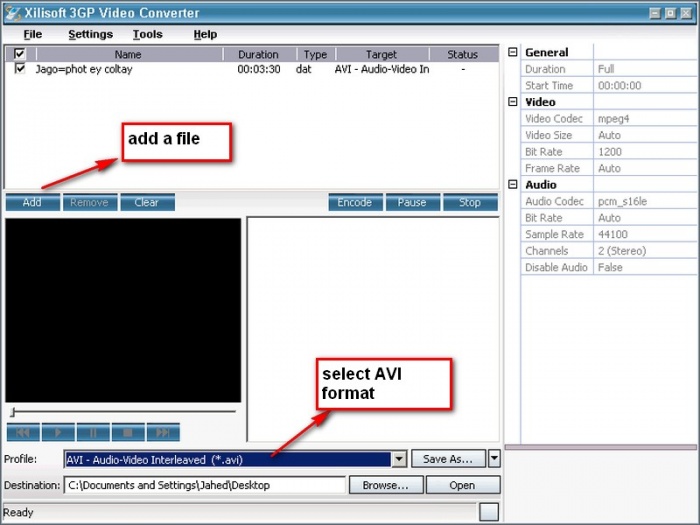This screenshot has width=700, height=525.
Task: Close the Xilisoft 3GP Video Converter window
Action: (x=686, y=13)
